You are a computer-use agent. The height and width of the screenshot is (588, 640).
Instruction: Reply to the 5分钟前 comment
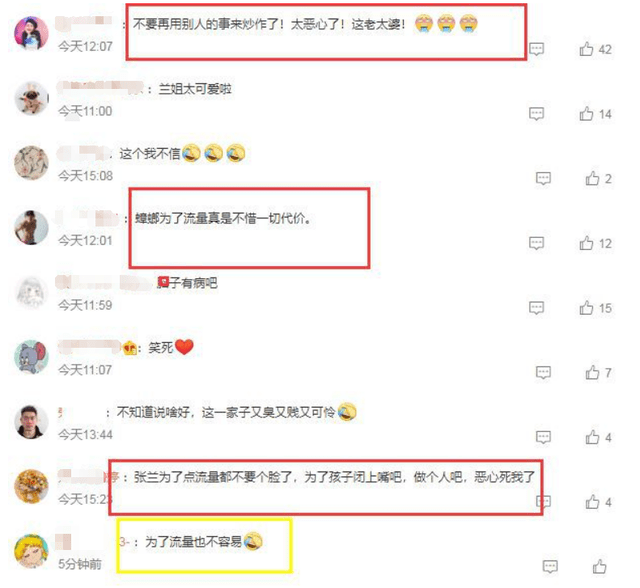pos(550,567)
